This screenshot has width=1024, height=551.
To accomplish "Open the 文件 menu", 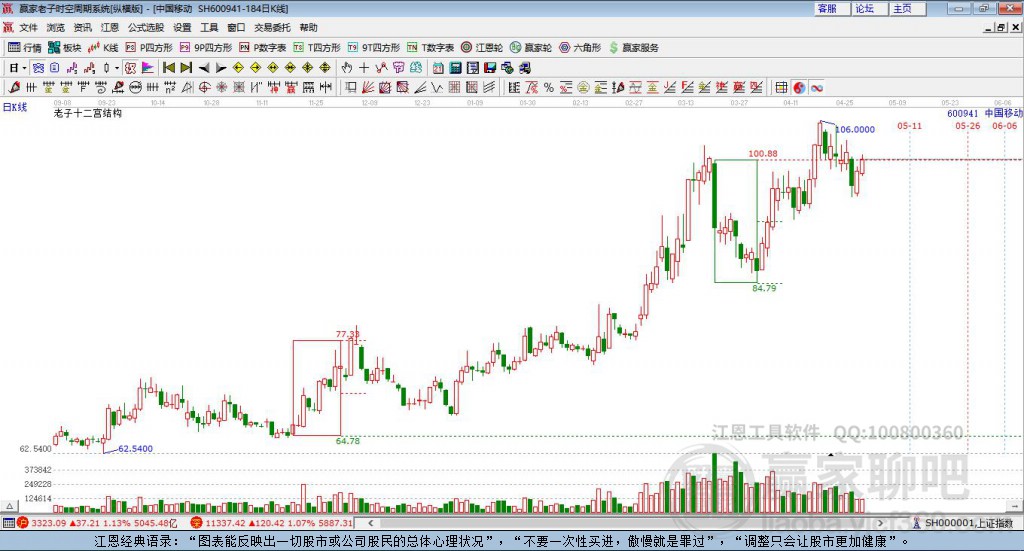I will click(29, 27).
